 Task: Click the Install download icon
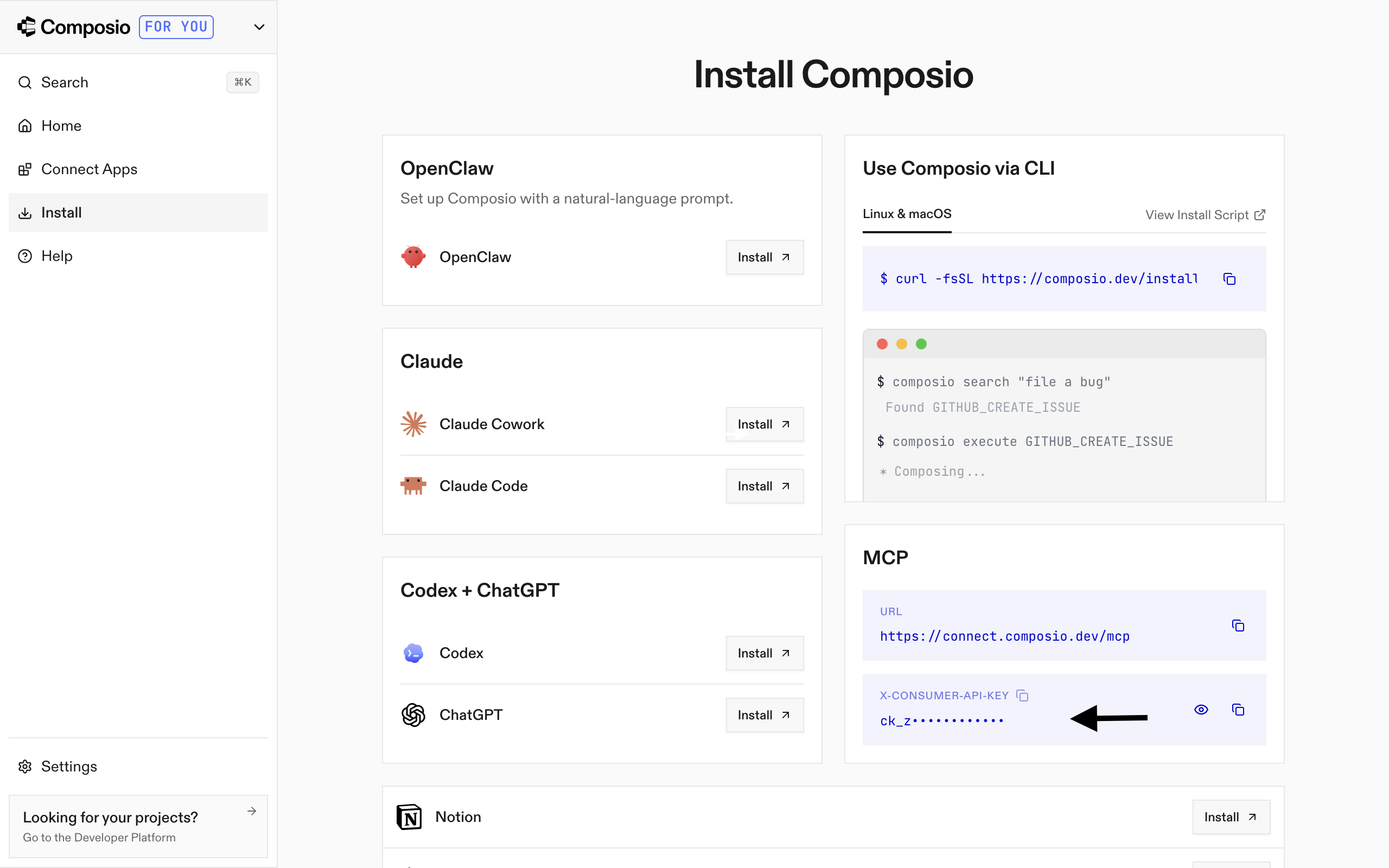24,213
